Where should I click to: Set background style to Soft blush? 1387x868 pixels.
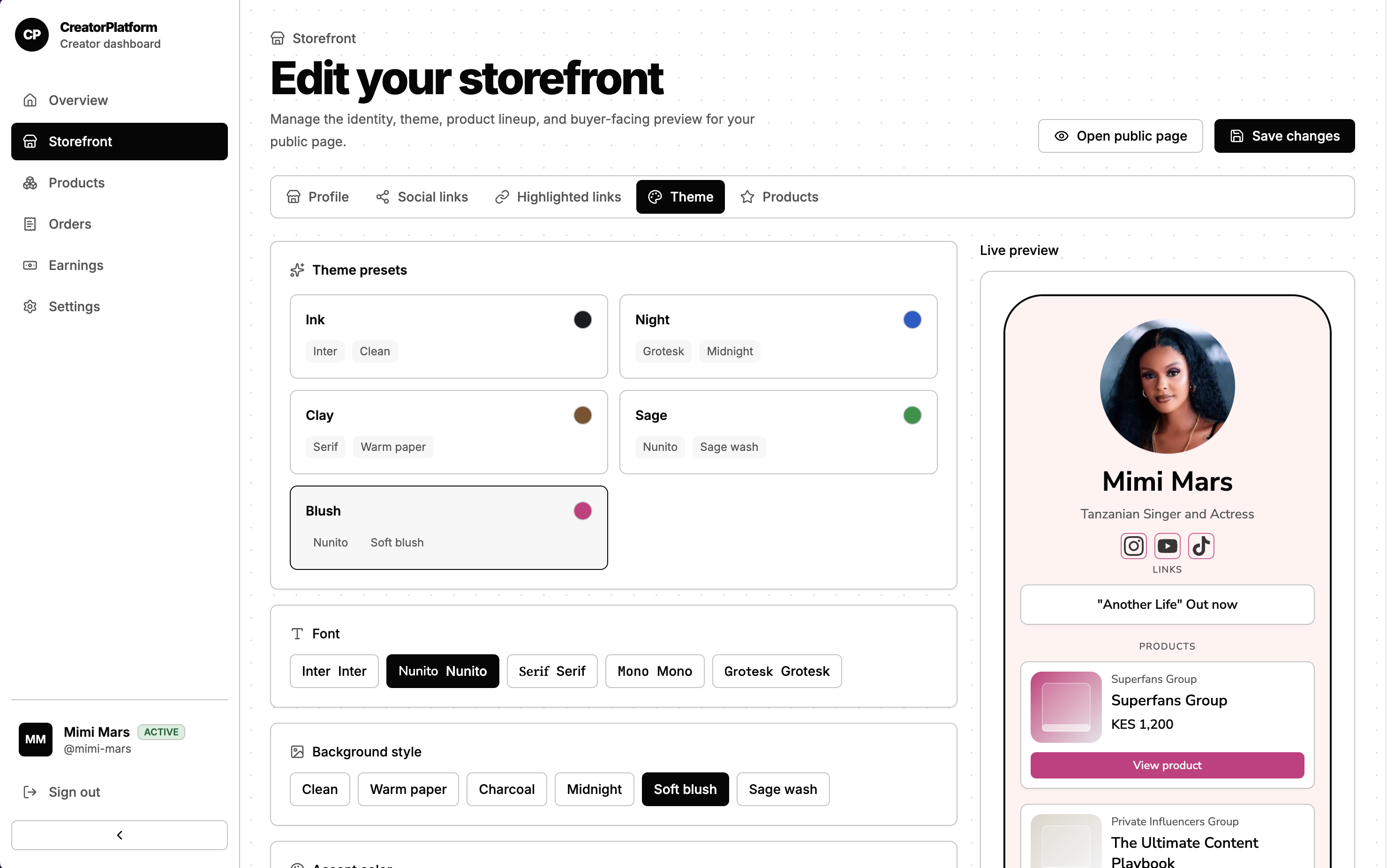685,789
